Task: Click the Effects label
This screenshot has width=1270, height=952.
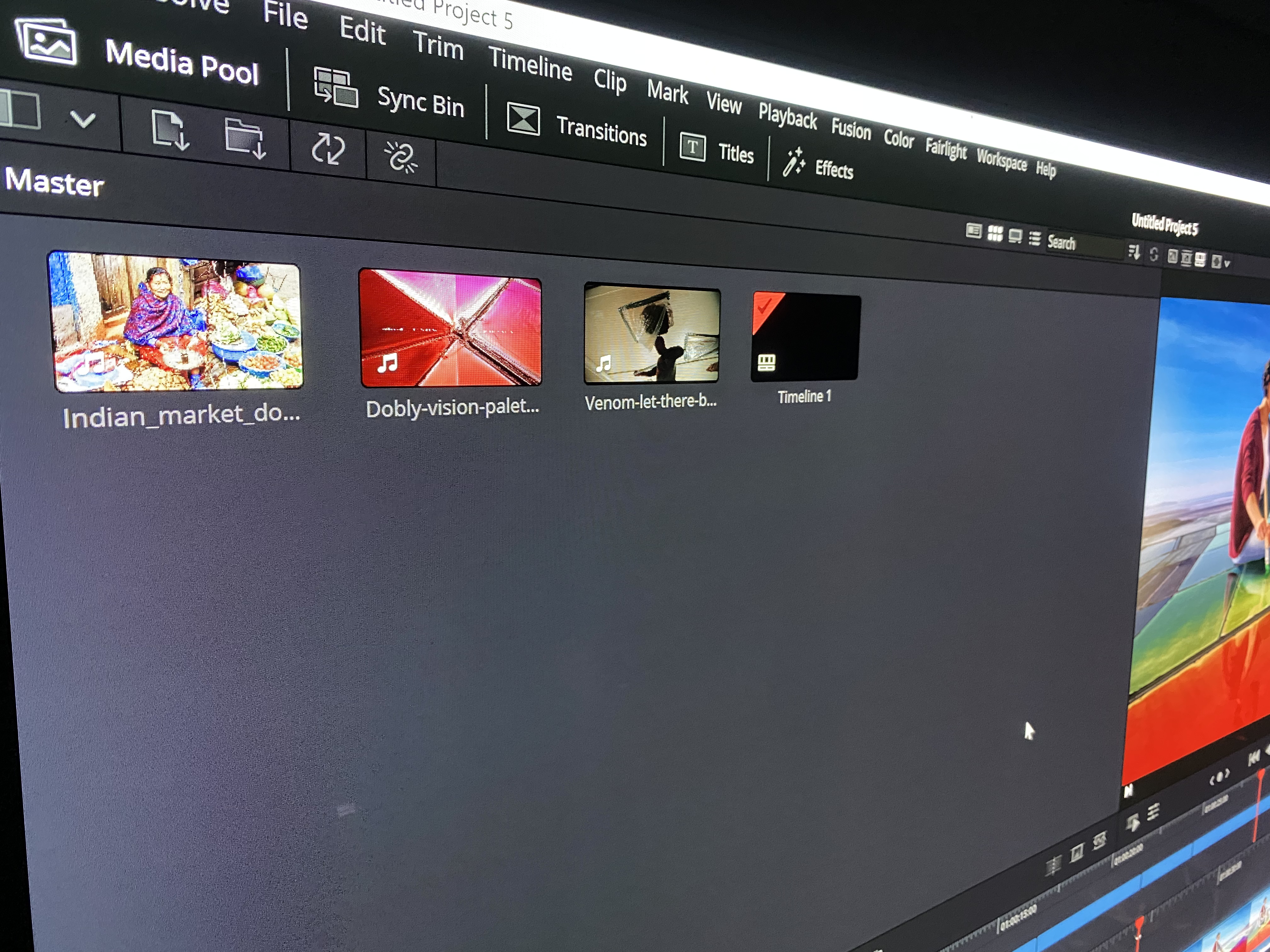Action: pos(834,169)
